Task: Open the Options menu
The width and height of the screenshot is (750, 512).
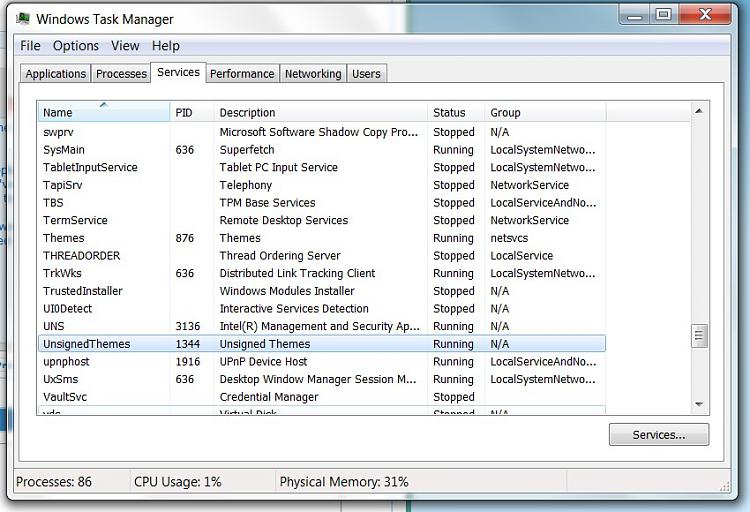Action: 76,46
